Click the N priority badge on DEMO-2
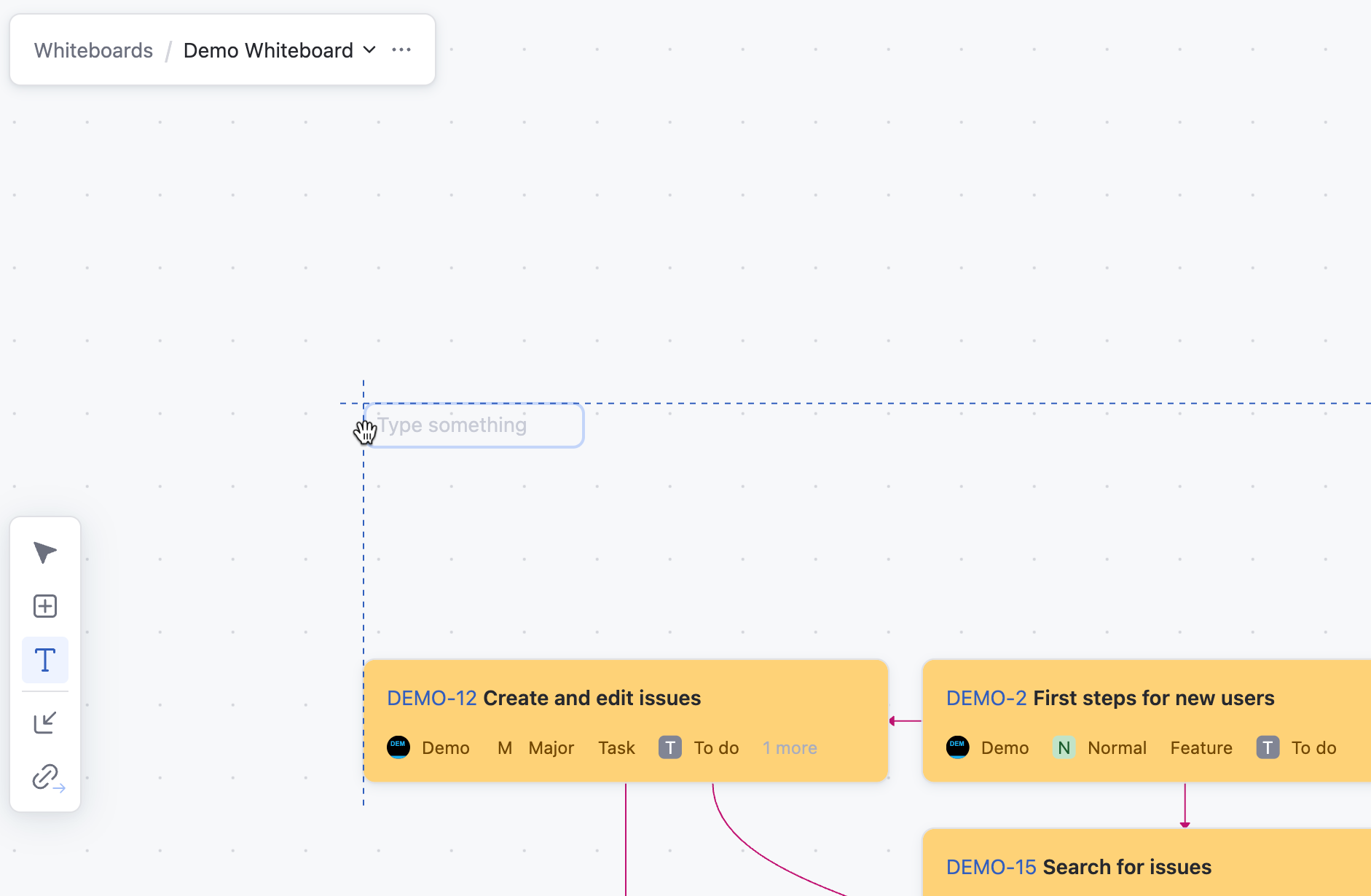This screenshot has height=896, width=1371. [1064, 747]
